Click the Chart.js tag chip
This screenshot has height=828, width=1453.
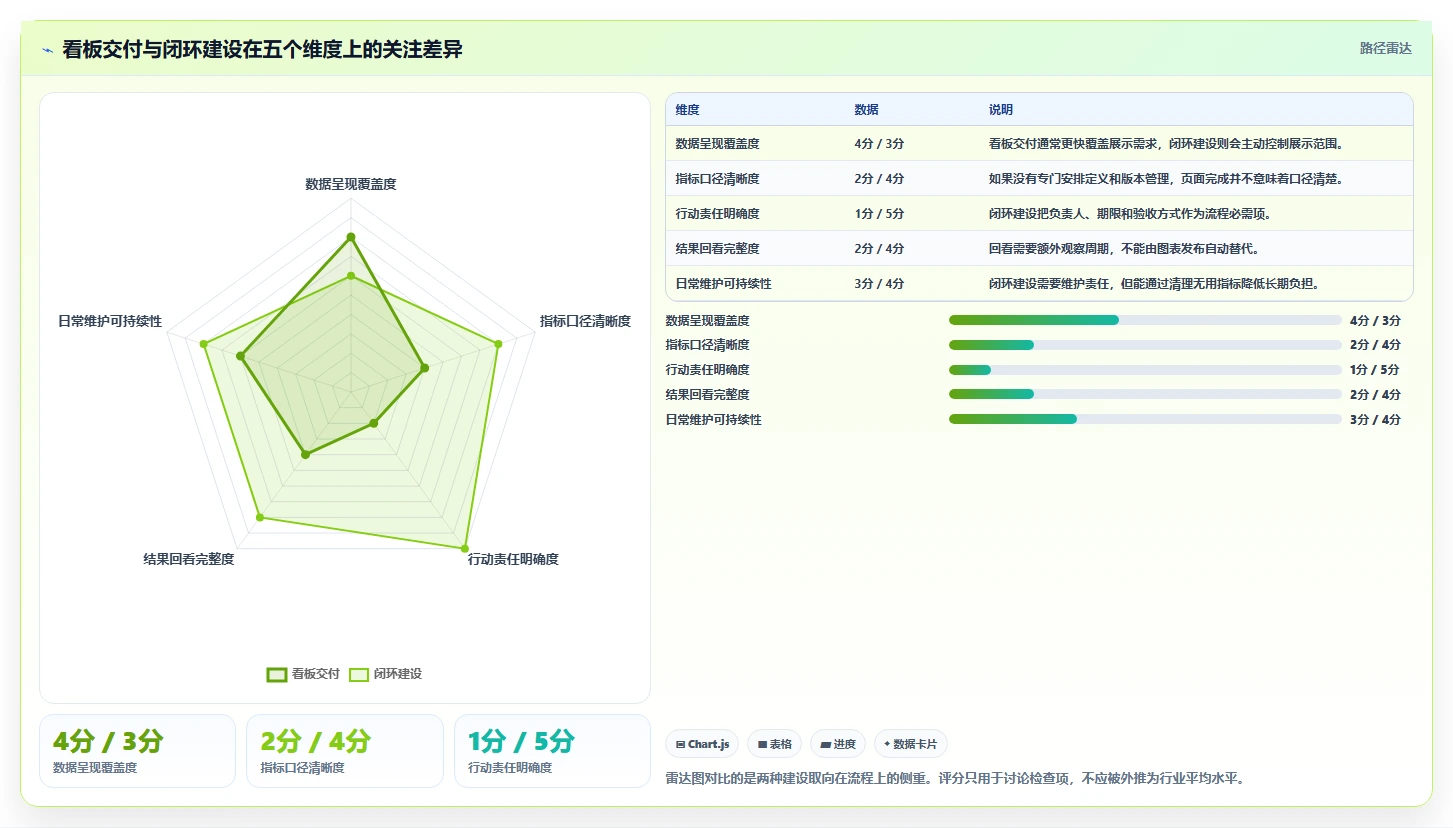click(x=702, y=744)
